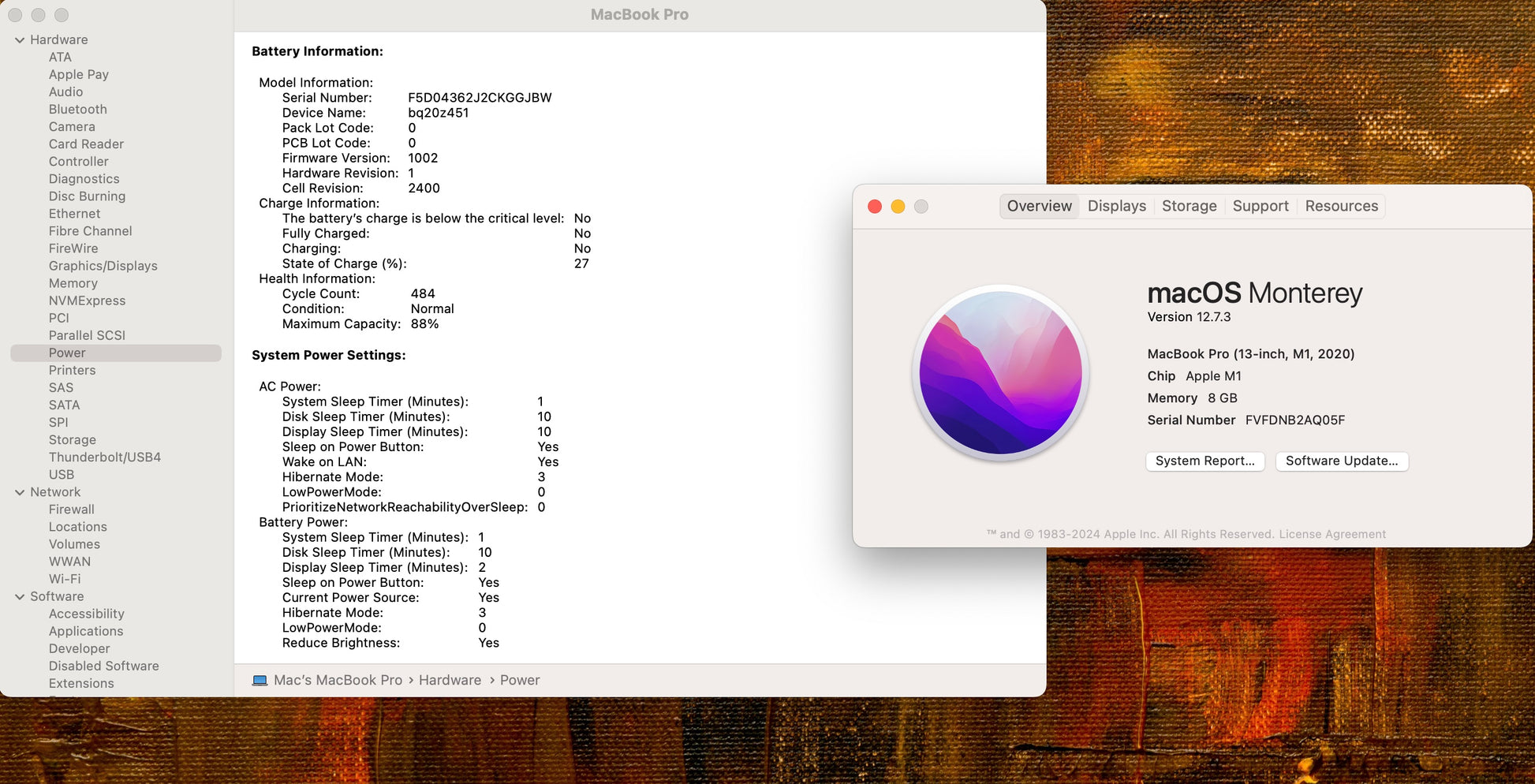
Task: Collapse the Hardware section in sidebar
Action: coord(20,40)
